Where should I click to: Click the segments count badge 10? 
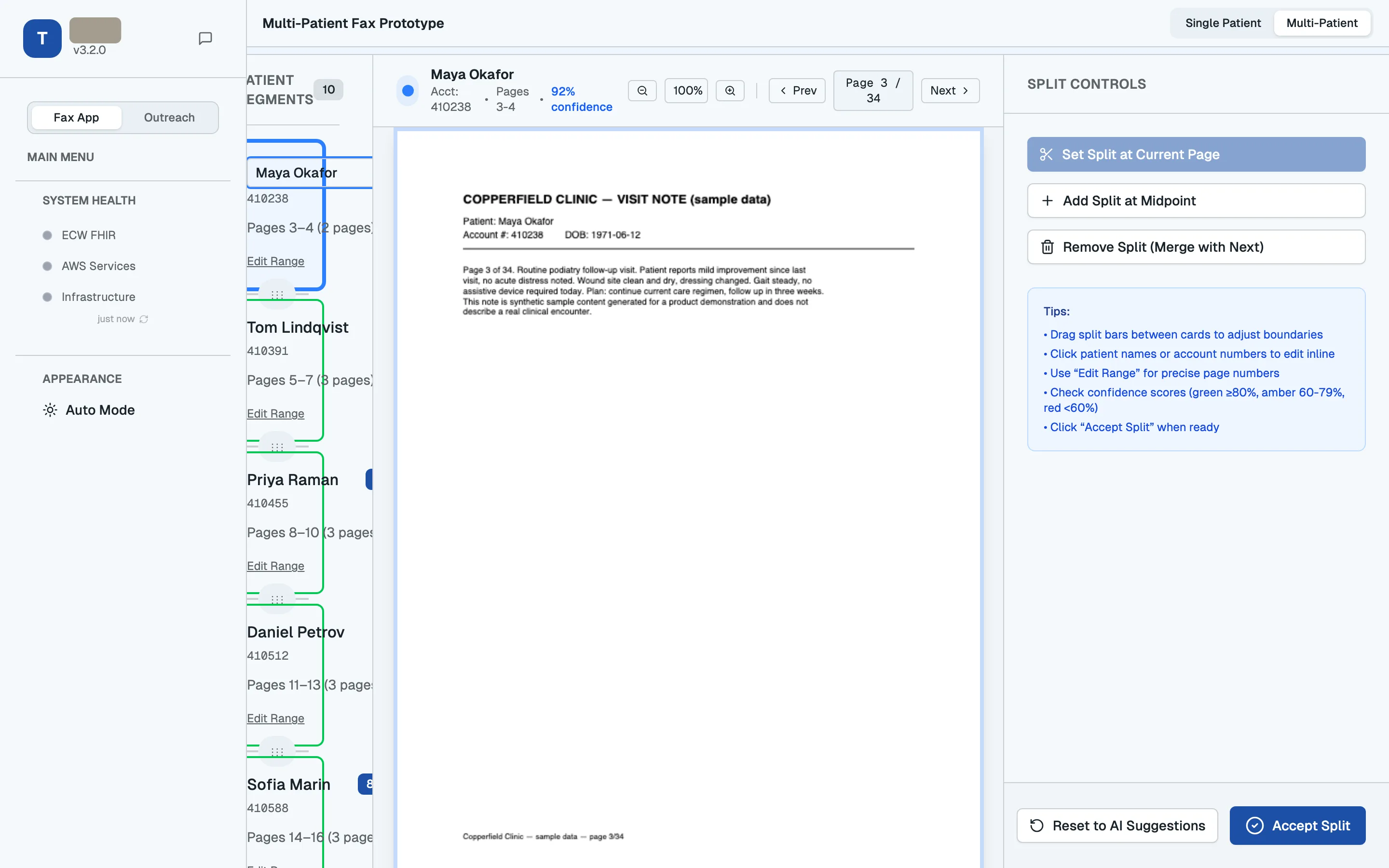[x=328, y=90]
